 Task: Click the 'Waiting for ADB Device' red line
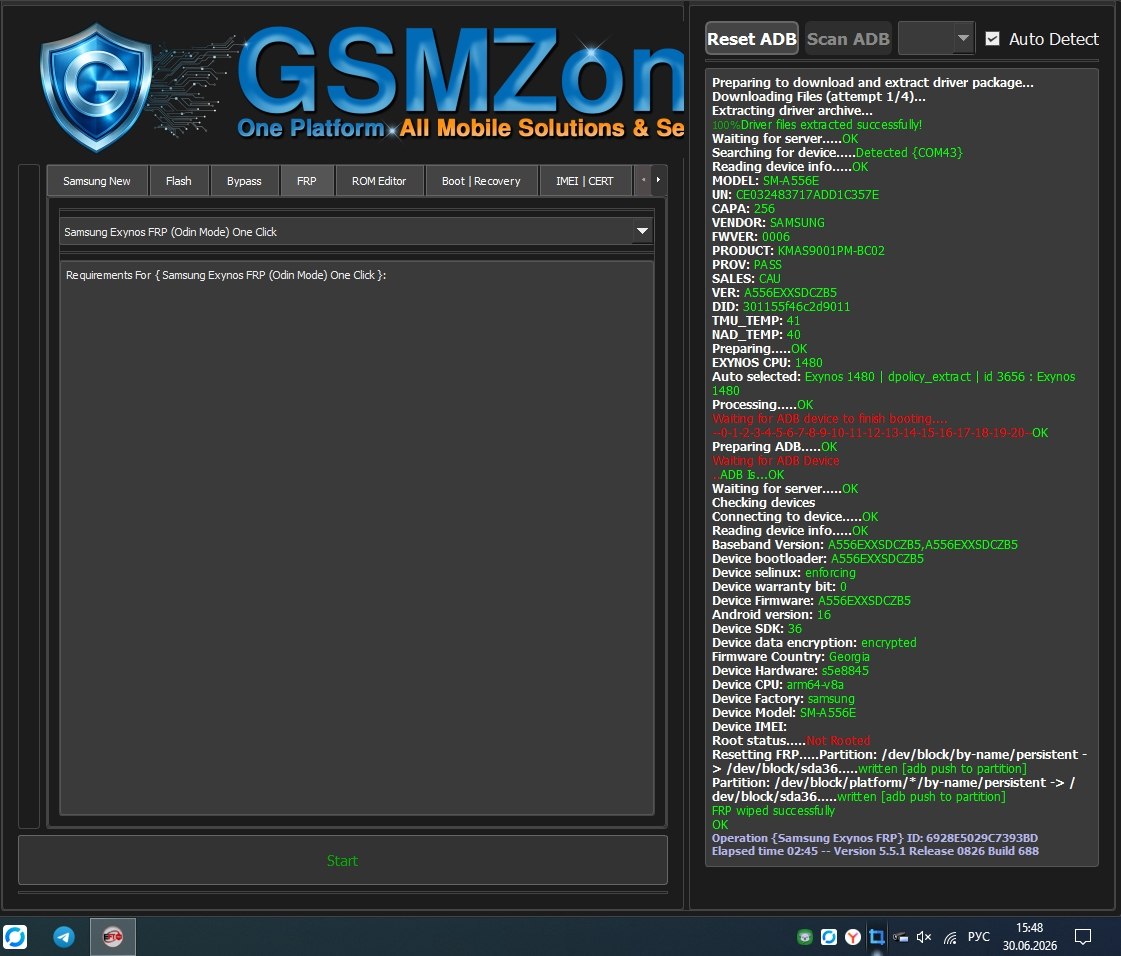click(776, 460)
